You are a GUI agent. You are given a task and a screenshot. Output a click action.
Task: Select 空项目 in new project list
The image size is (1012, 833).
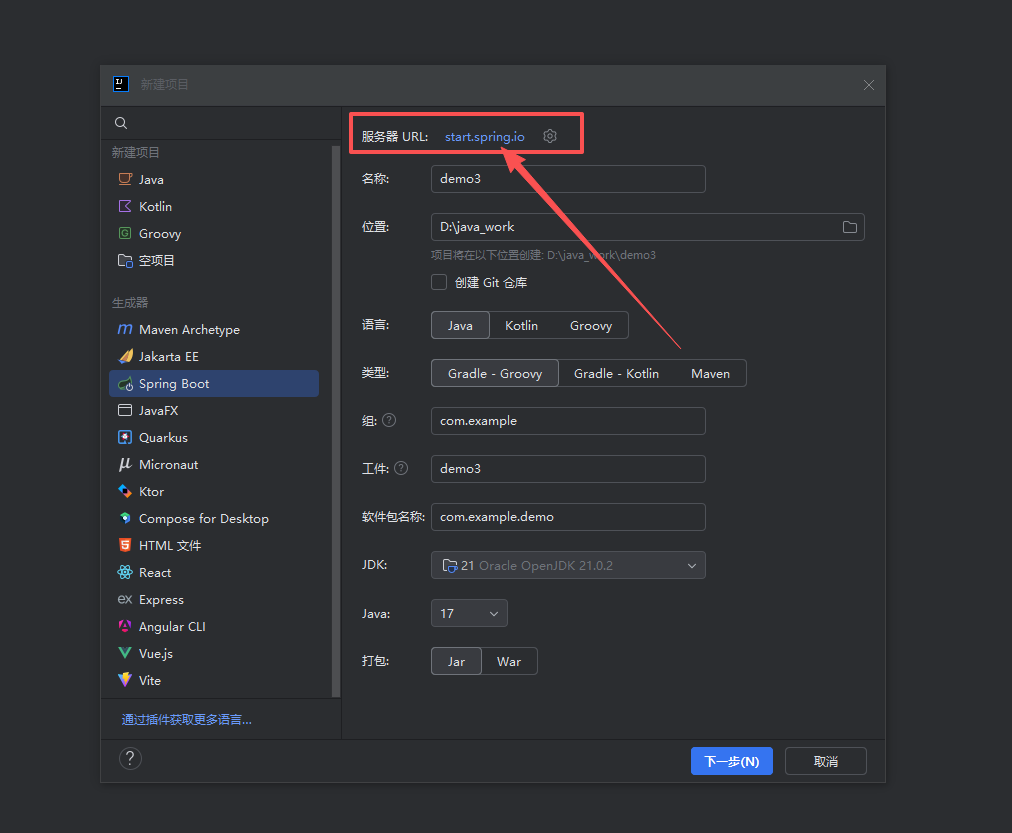coord(157,261)
